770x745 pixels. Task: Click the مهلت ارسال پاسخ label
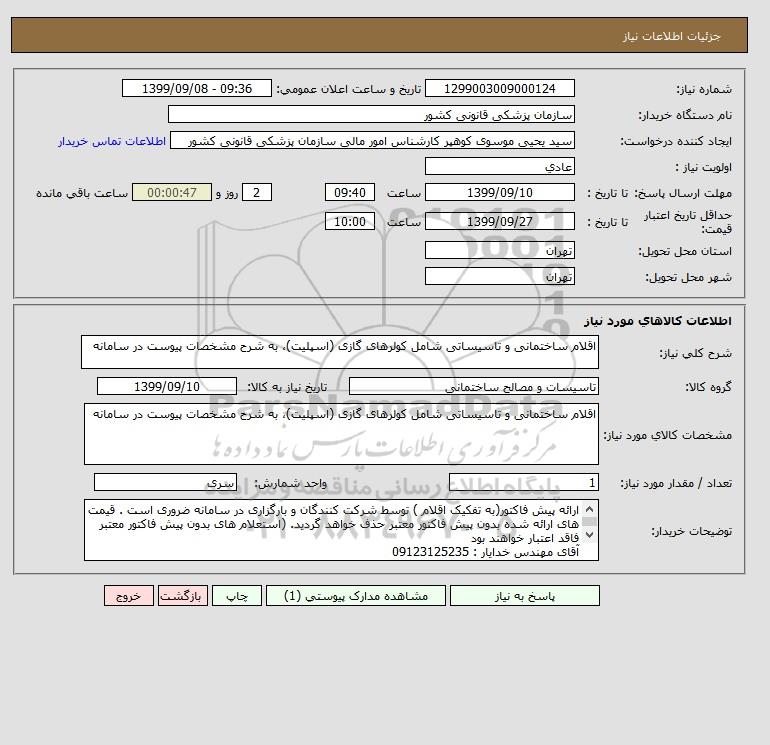point(683,193)
